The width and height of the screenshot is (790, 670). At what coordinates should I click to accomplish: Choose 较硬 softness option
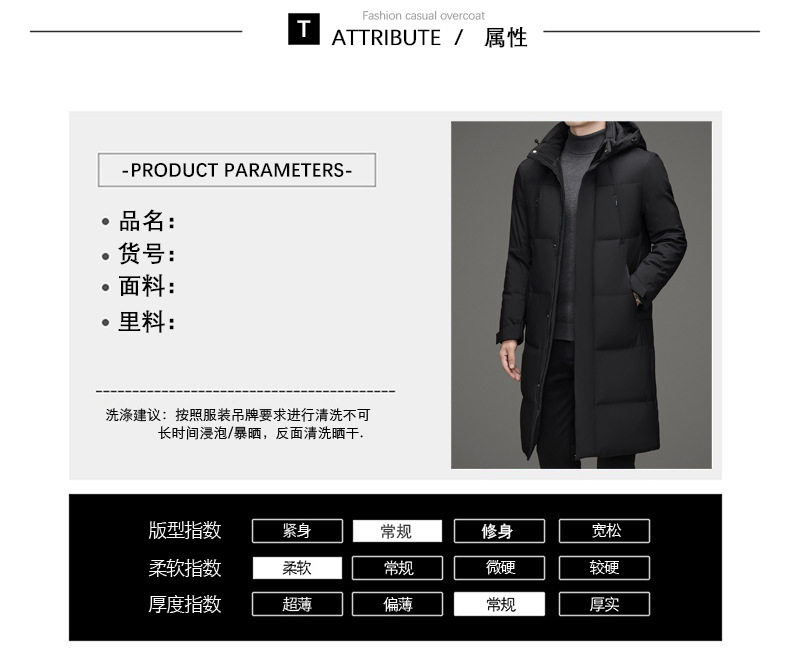pos(604,568)
